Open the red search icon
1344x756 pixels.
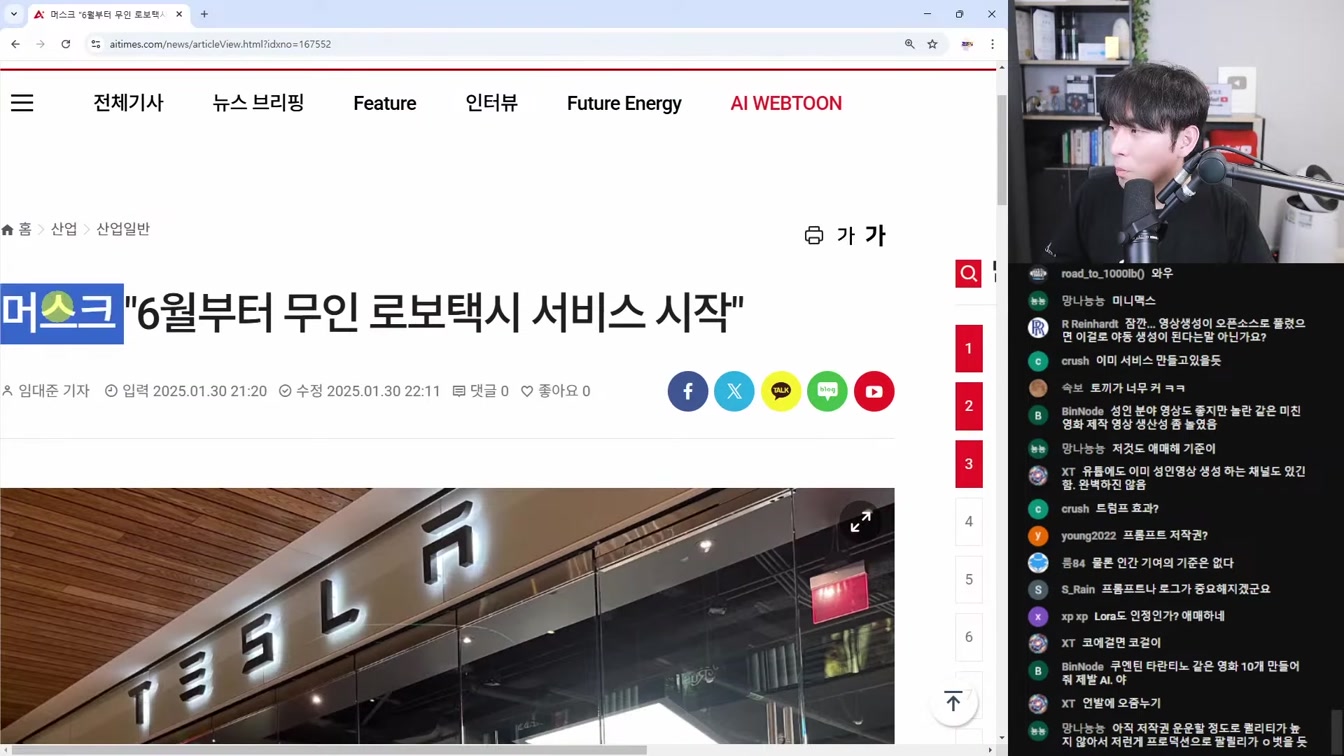tap(968, 273)
